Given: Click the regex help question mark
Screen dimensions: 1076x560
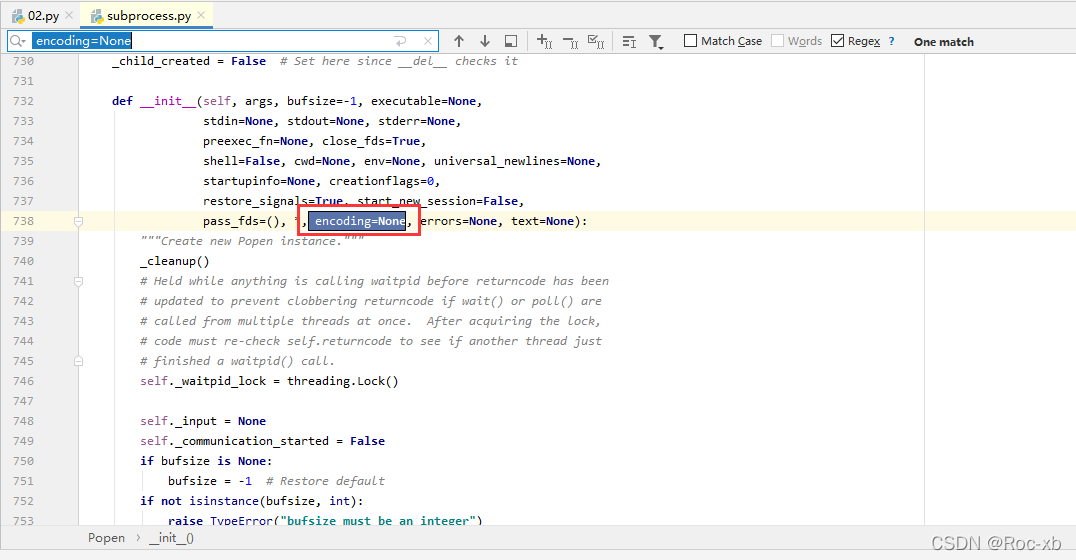Looking at the screenshot, I should click(x=891, y=42).
